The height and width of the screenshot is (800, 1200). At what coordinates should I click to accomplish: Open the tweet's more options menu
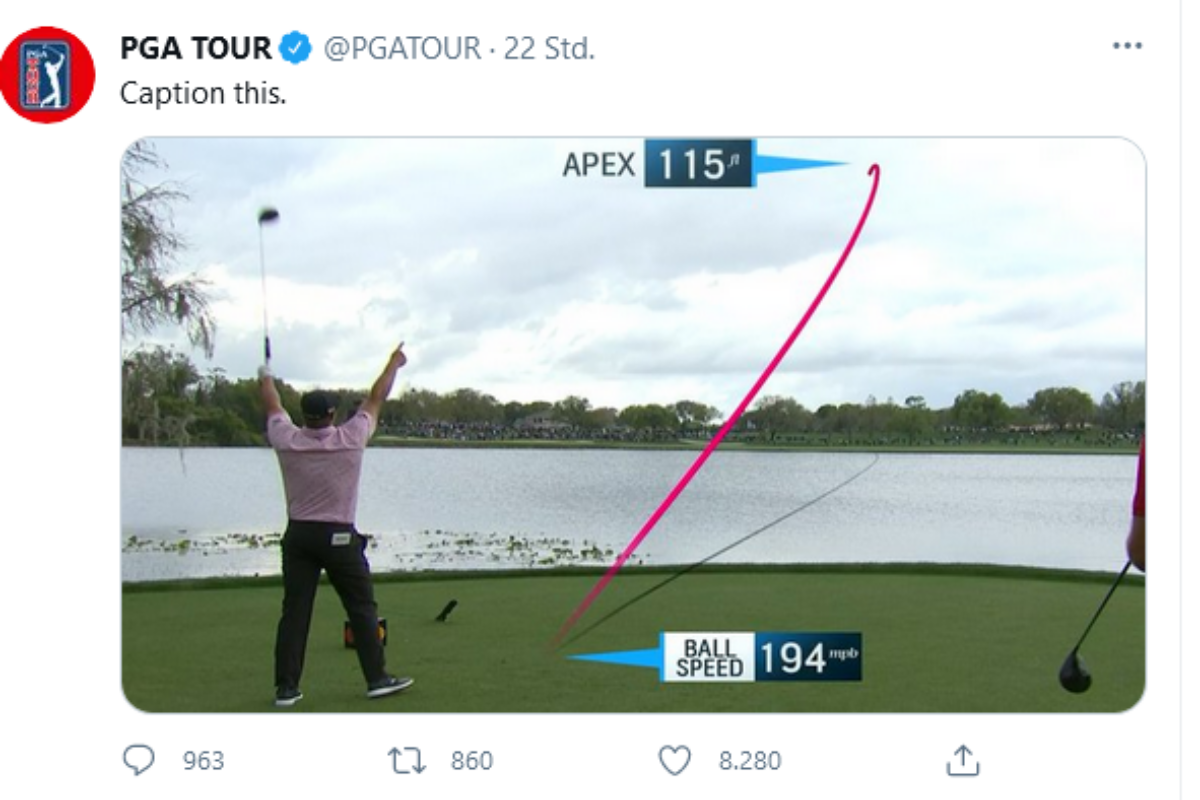[1127, 47]
